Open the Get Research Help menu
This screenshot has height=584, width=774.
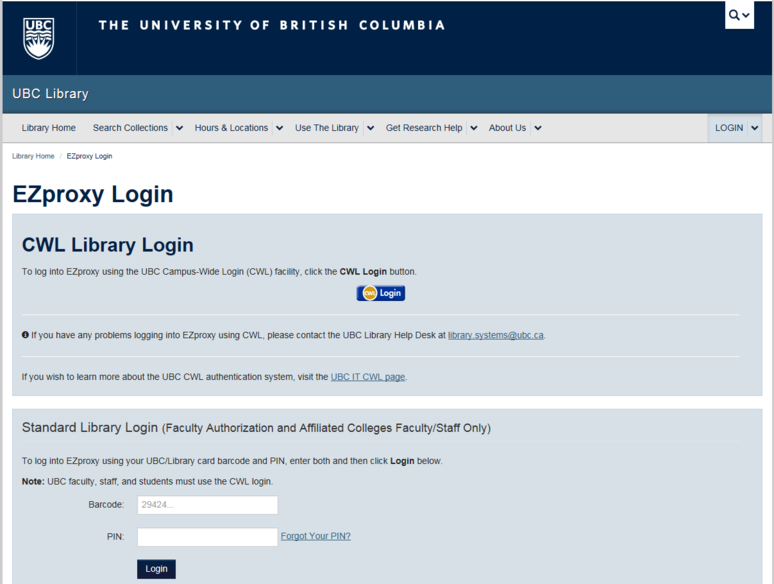point(424,128)
